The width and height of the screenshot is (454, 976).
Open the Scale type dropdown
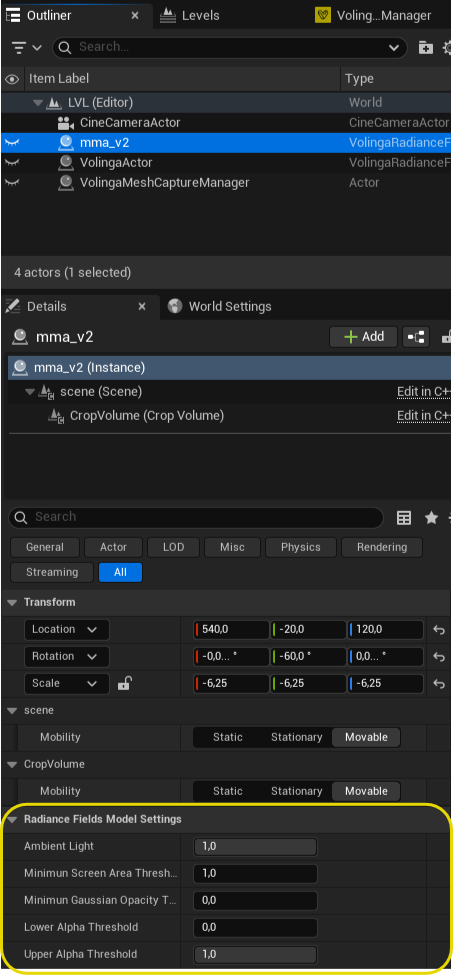click(x=67, y=683)
